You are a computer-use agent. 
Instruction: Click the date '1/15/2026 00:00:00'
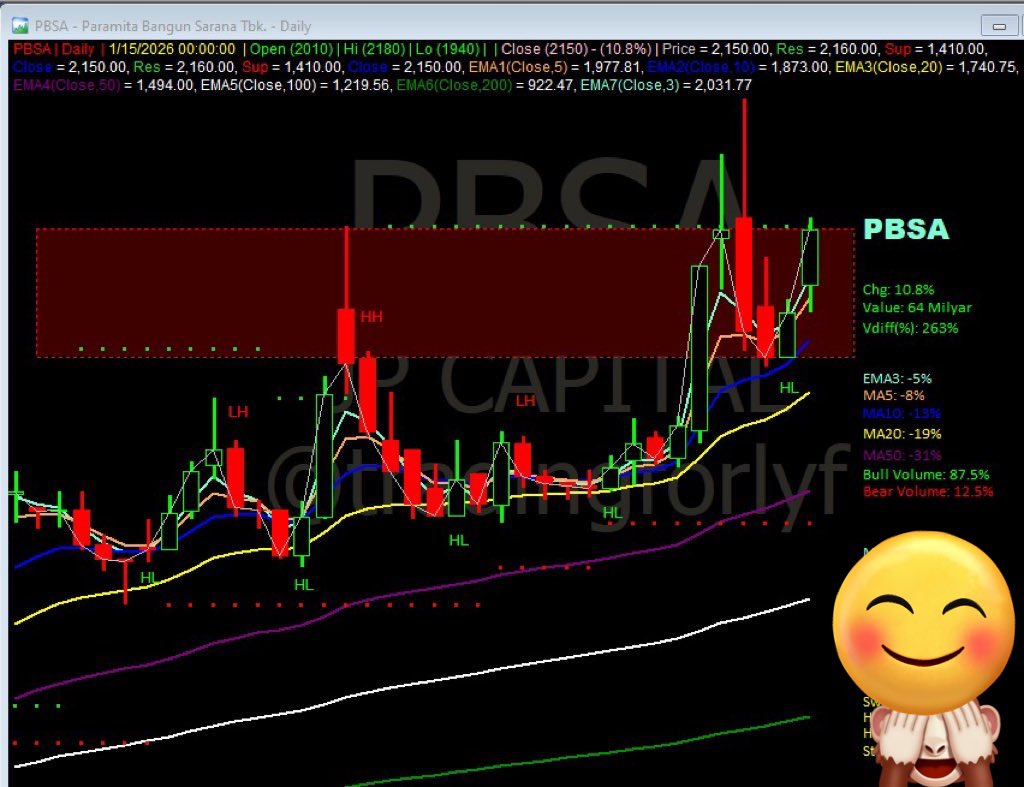(172, 49)
